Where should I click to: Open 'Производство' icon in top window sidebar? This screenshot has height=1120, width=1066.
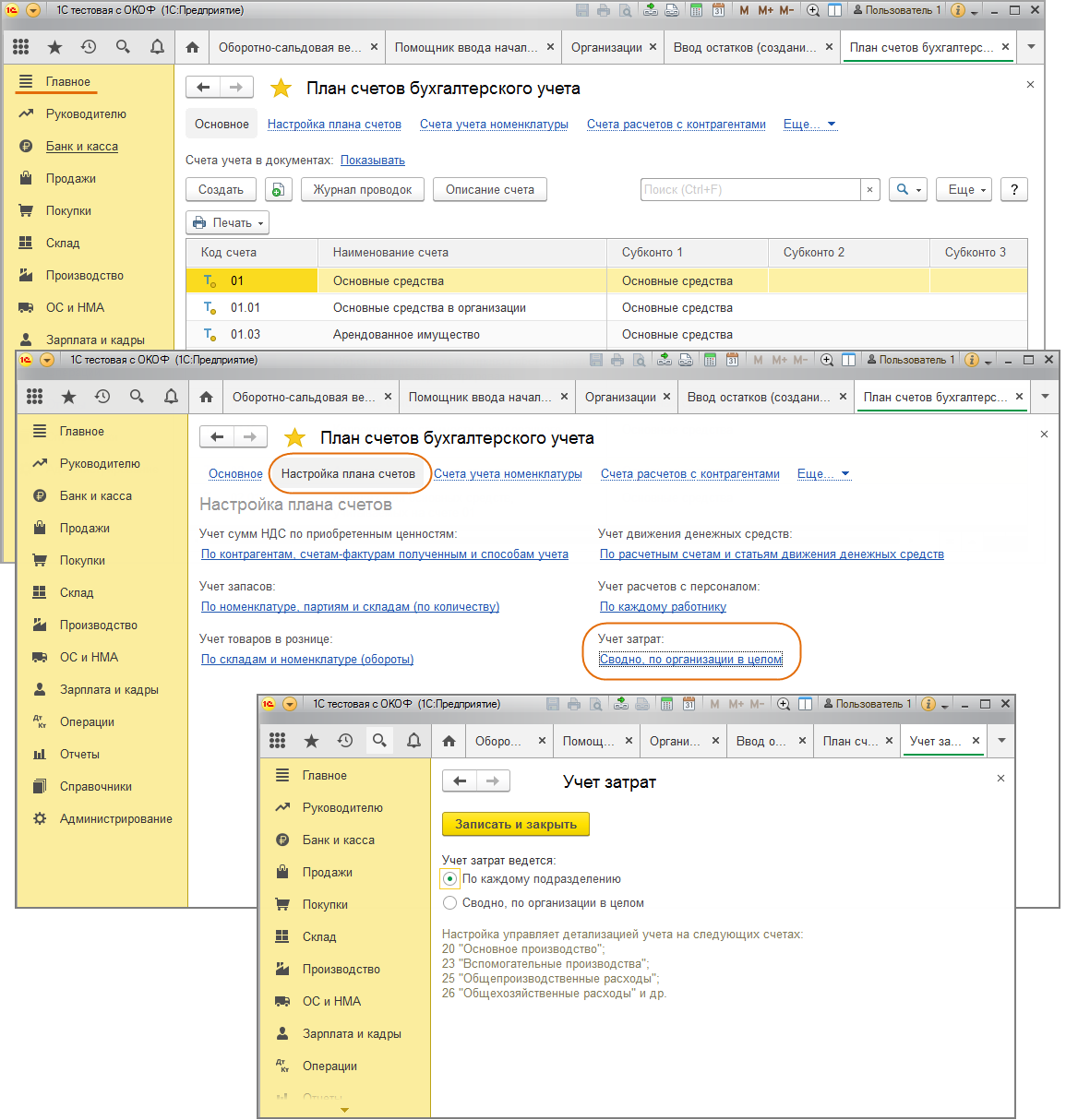click(x=26, y=275)
